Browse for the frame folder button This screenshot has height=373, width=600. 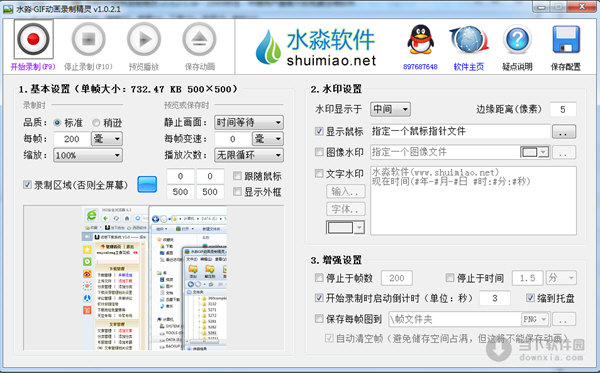coord(564,319)
